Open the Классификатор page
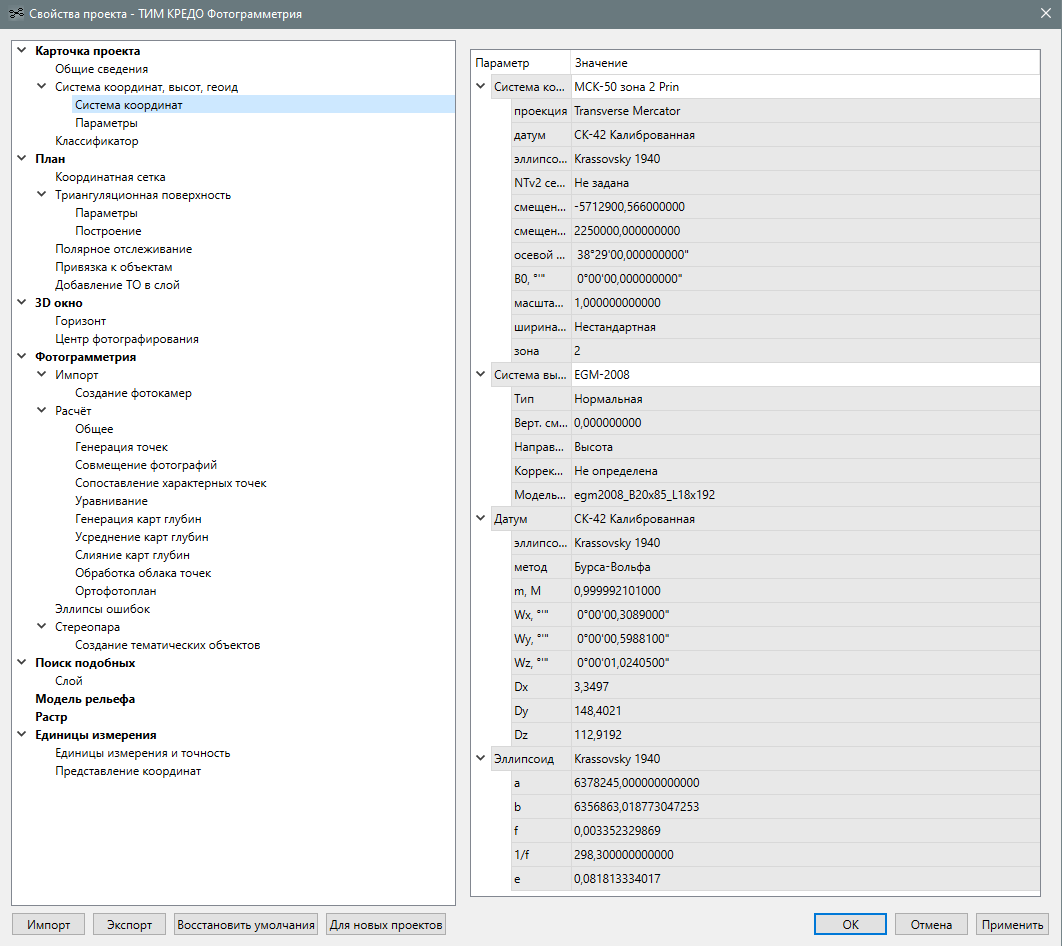This screenshot has width=1062, height=946. click(97, 141)
